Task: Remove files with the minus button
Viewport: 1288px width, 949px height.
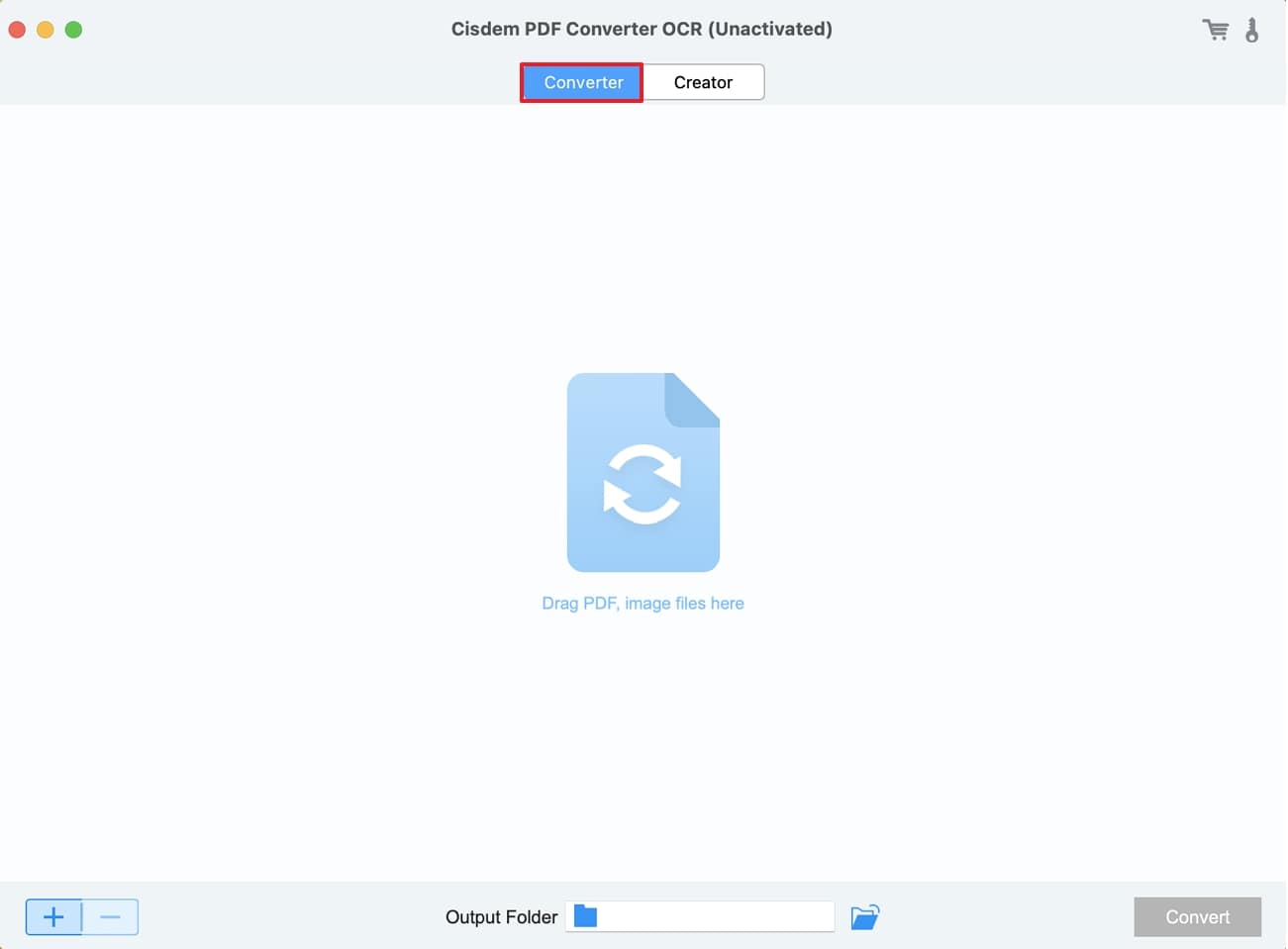Action: [110, 917]
